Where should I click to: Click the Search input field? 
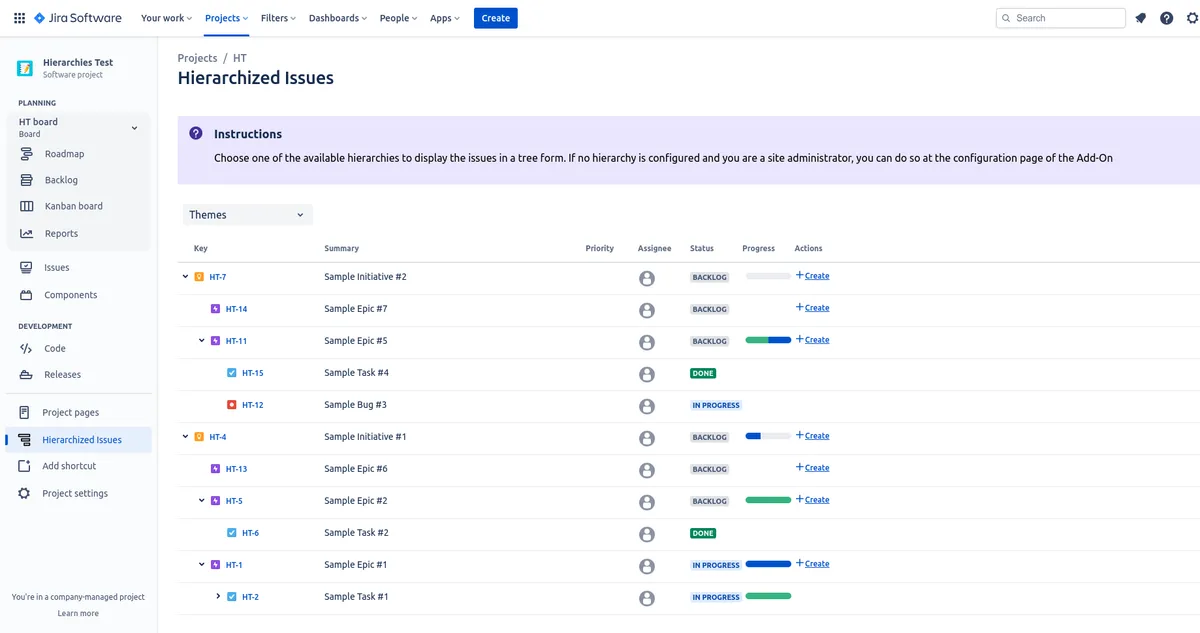(x=1061, y=18)
